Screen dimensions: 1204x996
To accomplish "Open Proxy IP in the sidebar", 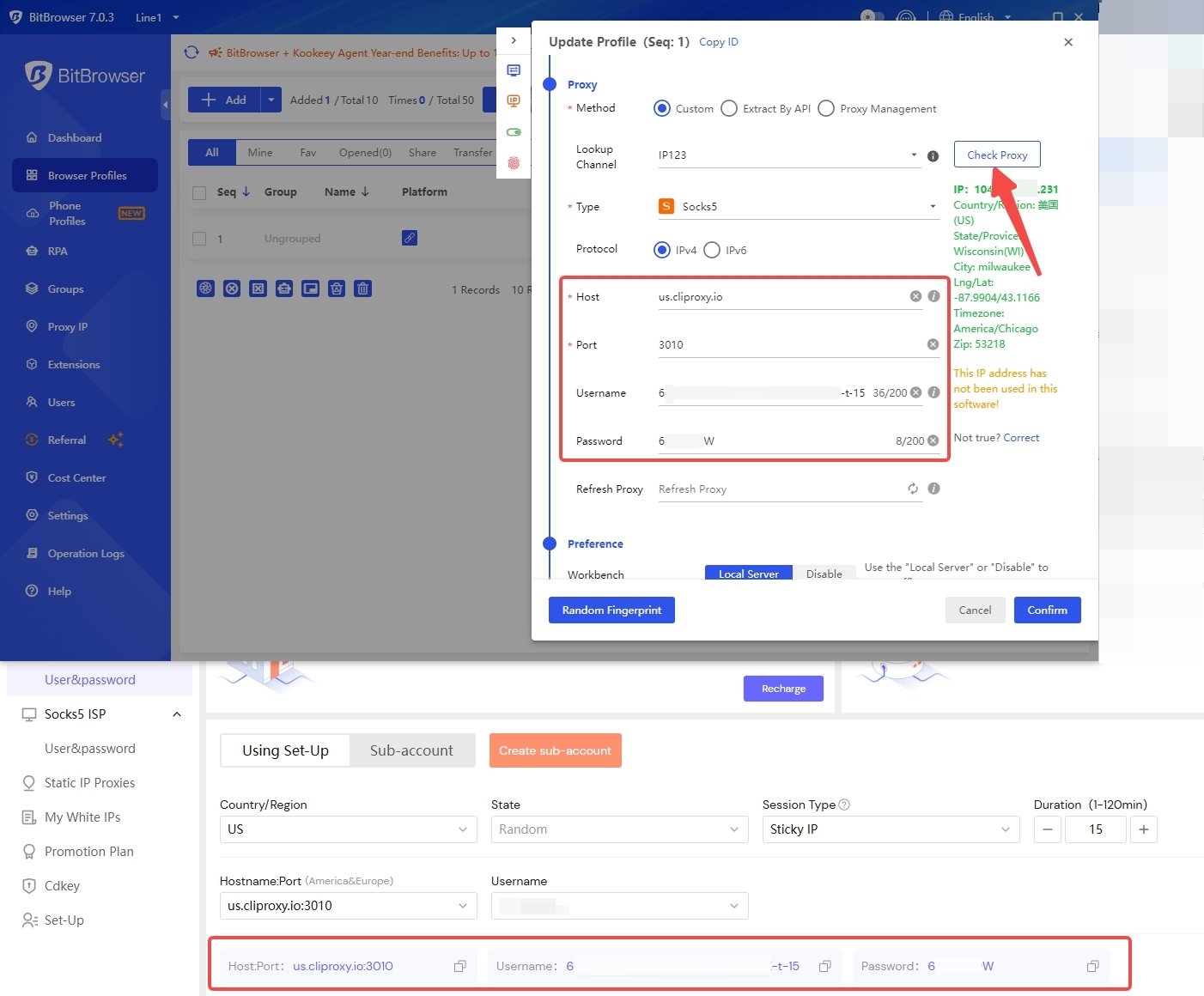I will click(x=67, y=326).
